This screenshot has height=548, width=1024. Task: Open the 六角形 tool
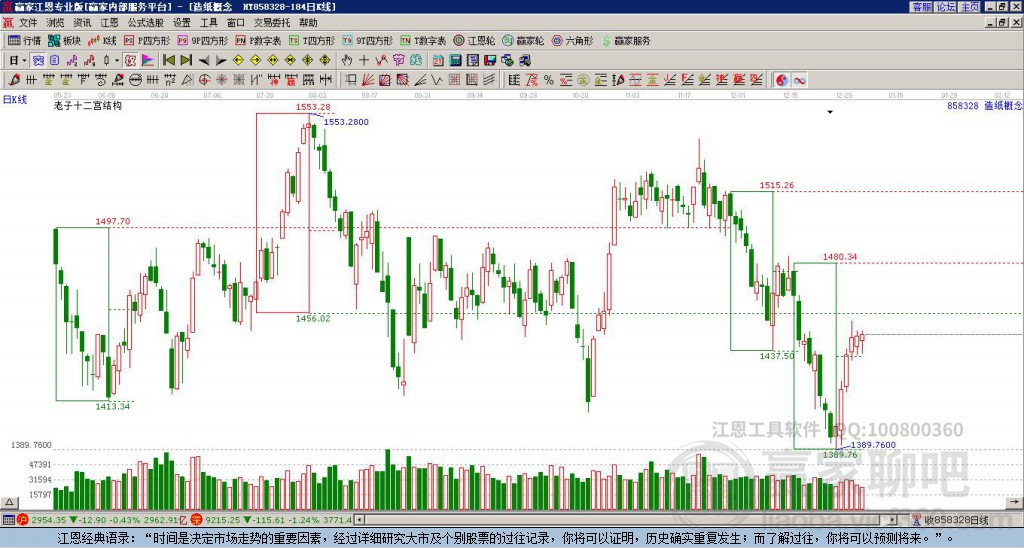click(x=572, y=40)
